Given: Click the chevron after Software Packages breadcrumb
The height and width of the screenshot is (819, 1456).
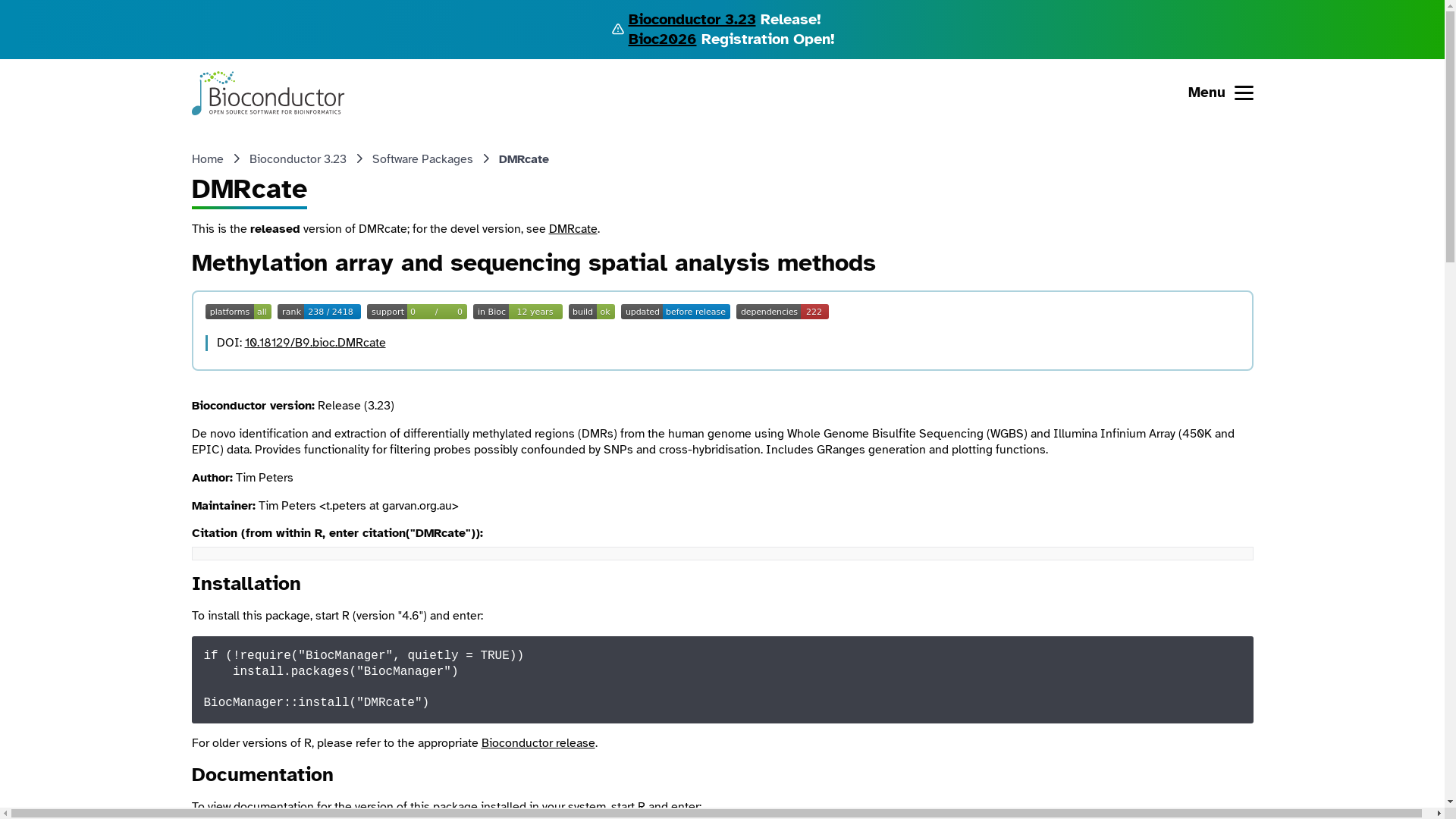Looking at the screenshot, I should (486, 159).
